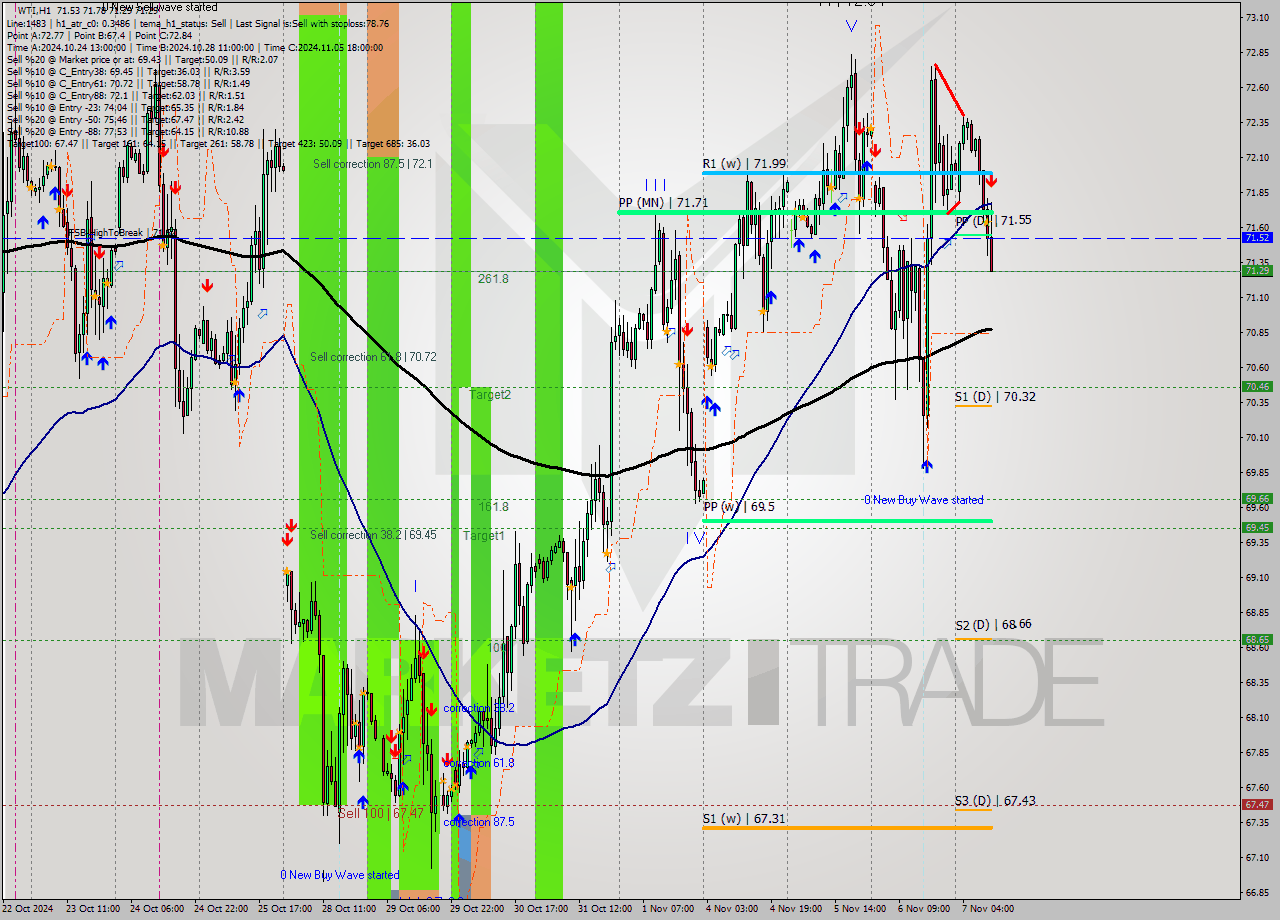Click the '28 Oct 11:00' time axis label
Screen dimensions: 1280x920
348,909
